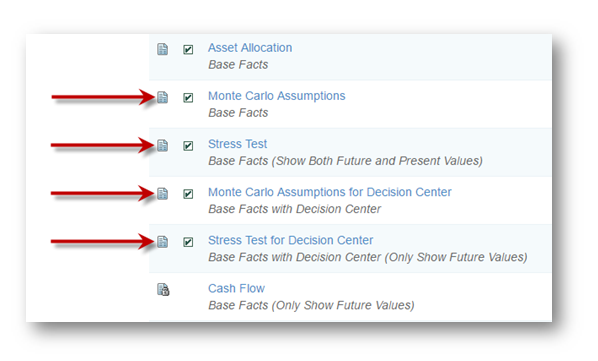Open the Asset Allocation link
The image size is (598, 361).
(x=250, y=48)
